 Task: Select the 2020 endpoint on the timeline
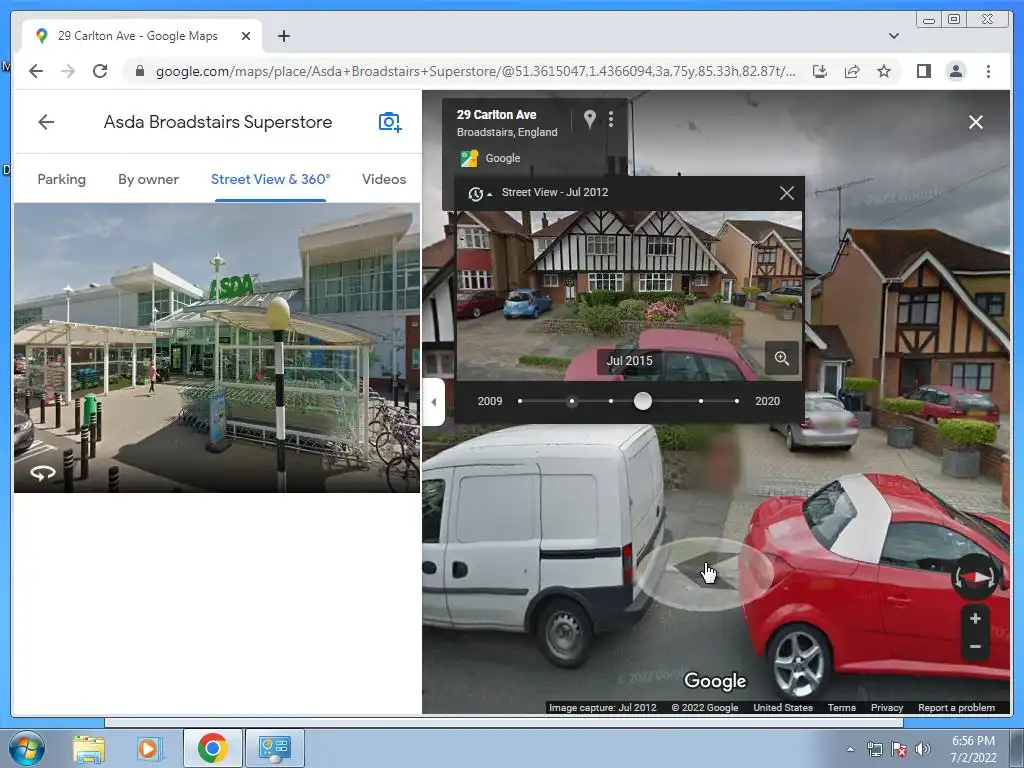737,401
